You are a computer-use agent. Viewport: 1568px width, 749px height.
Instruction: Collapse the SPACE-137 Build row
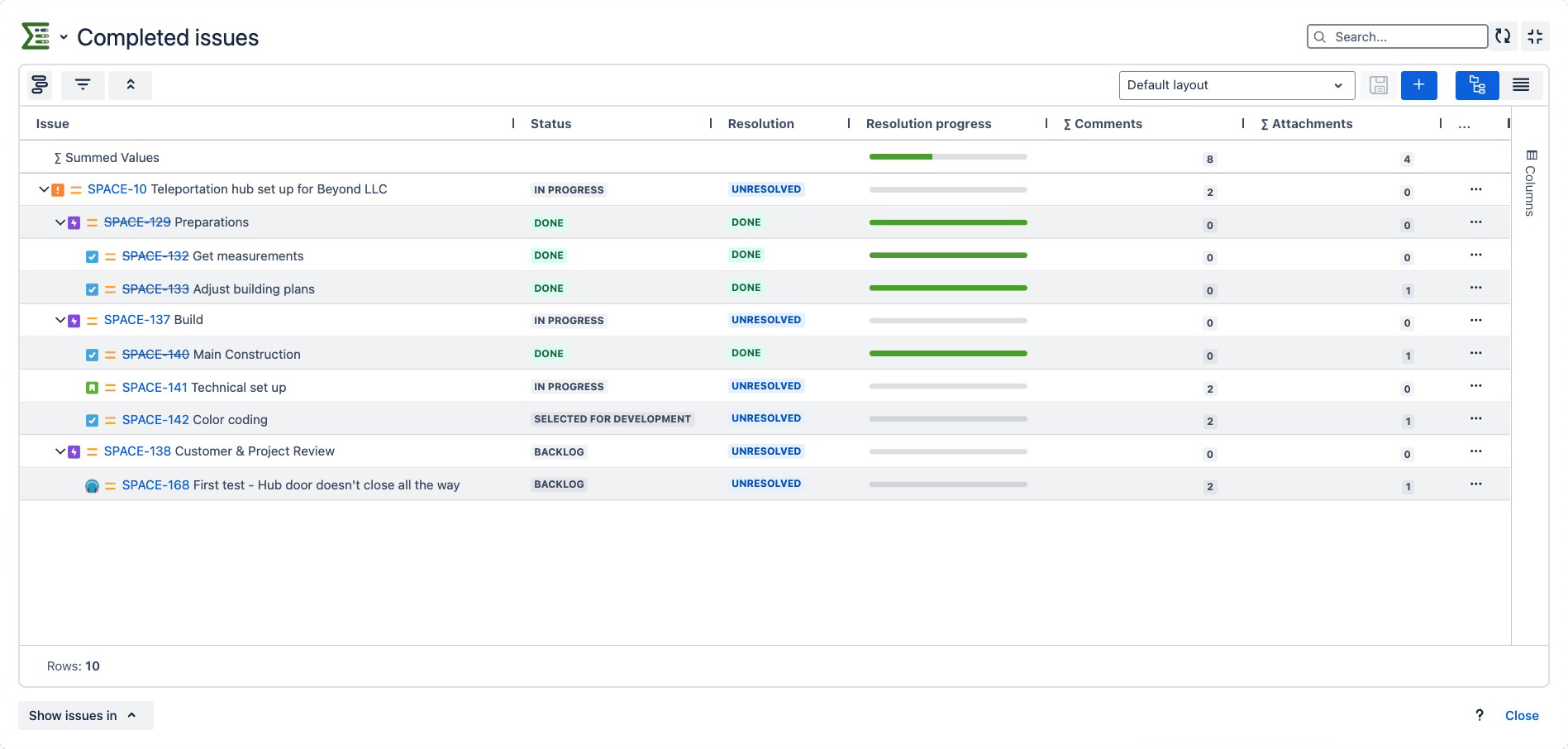click(x=60, y=320)
